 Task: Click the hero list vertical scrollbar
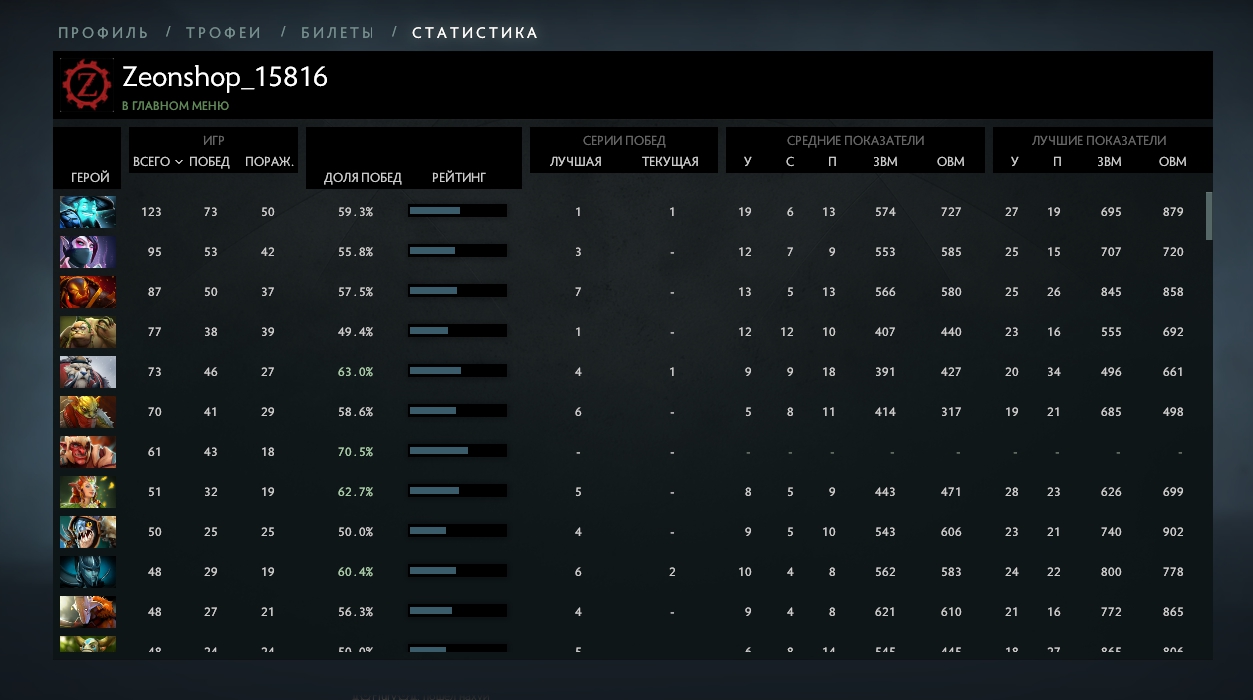pos(1209,216)
